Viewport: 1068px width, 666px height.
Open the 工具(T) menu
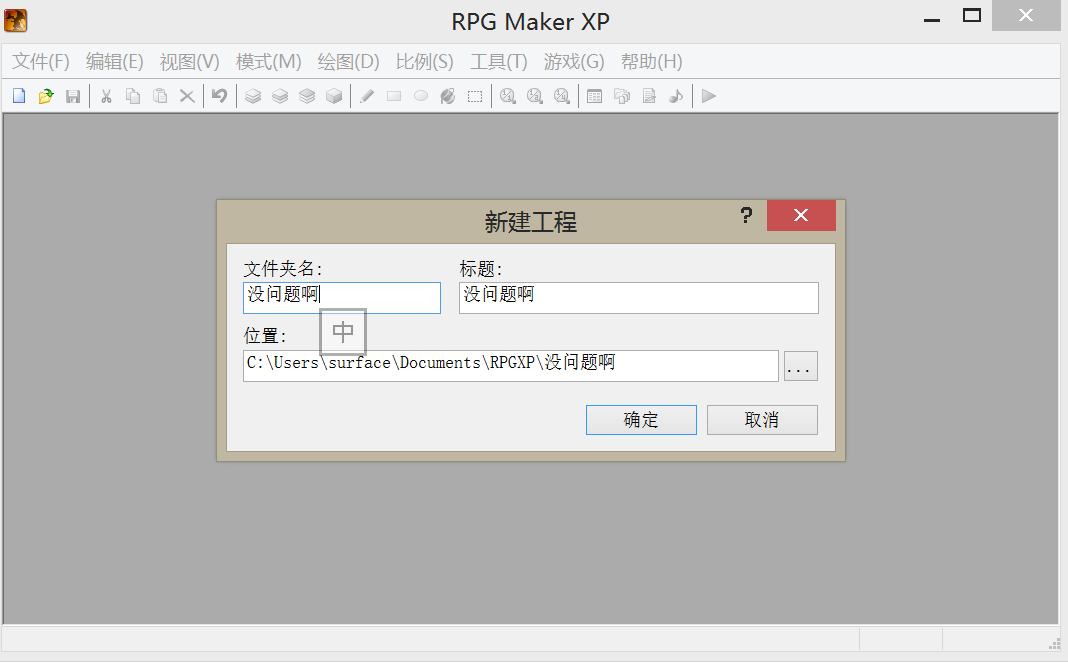pyautogui.click(x=499, y=62)
